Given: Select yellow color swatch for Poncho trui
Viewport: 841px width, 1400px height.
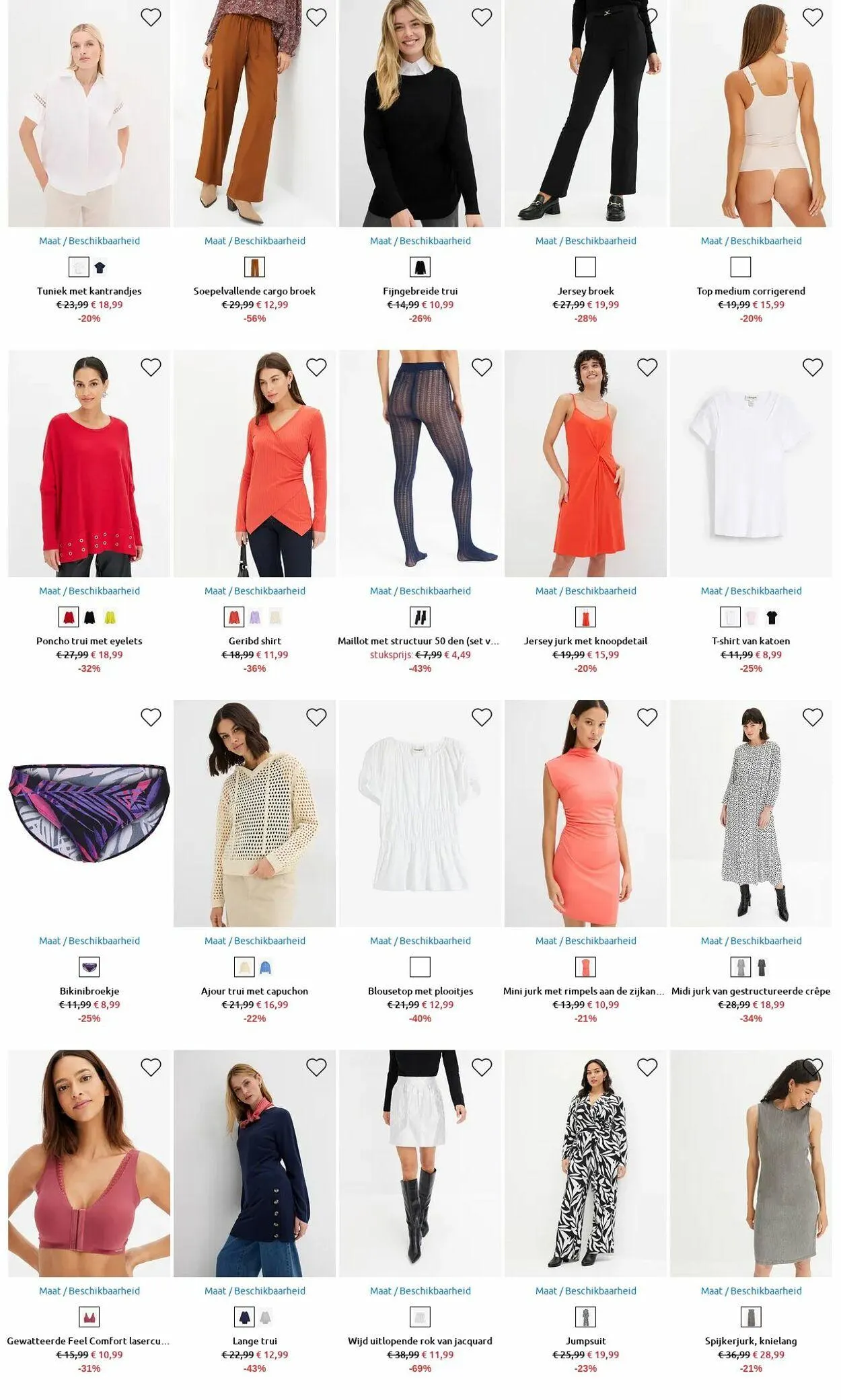Looking at the screenshot, I should tap(110, 617).
